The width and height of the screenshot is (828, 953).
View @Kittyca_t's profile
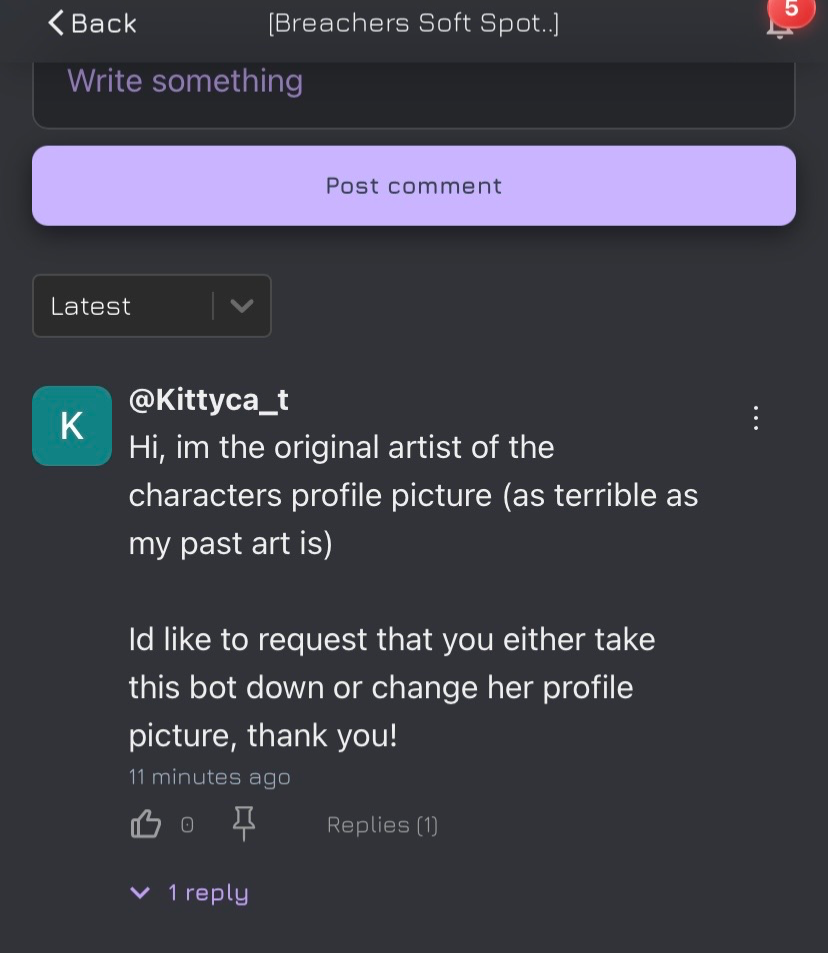[x=208, y=399]
